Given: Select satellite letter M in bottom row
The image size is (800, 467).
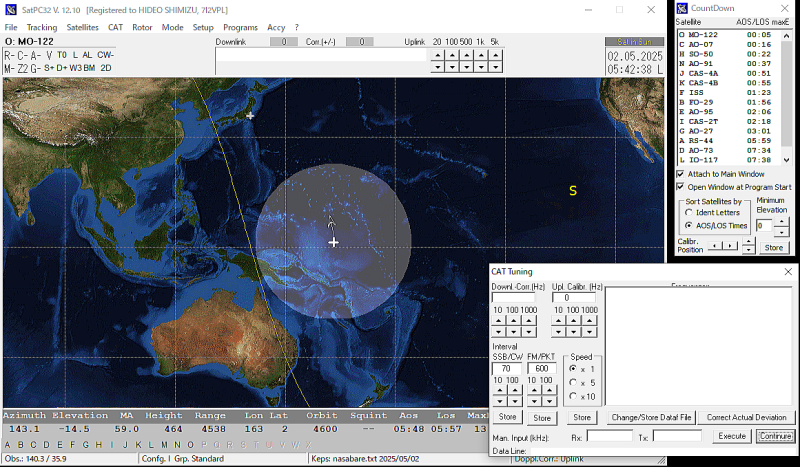Looking at the screenshot, I should pyautogui.click(x=164, y=445).
